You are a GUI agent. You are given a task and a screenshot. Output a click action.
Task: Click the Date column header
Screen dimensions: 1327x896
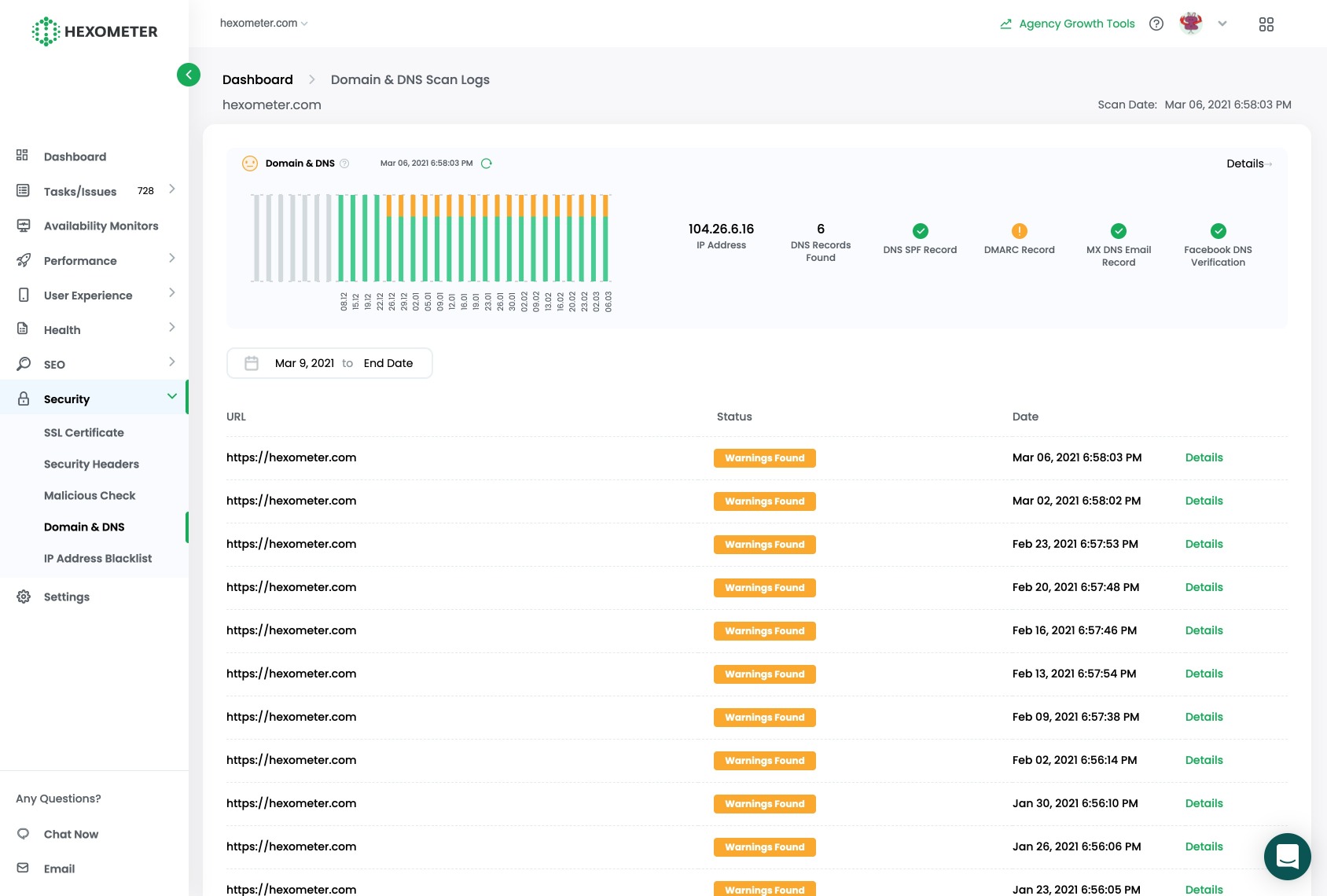[x=1025, y=417]
